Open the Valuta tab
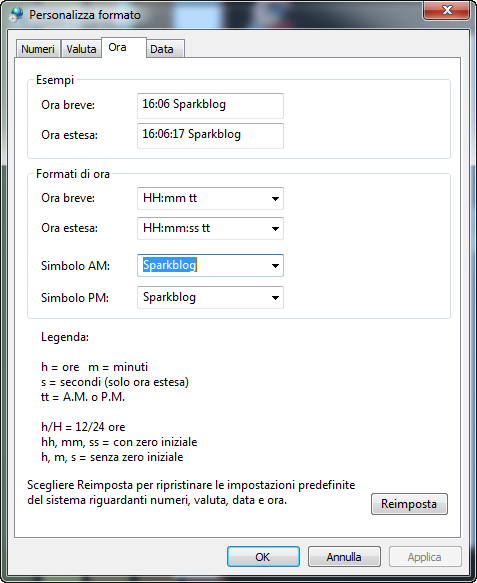 [81, 49]
